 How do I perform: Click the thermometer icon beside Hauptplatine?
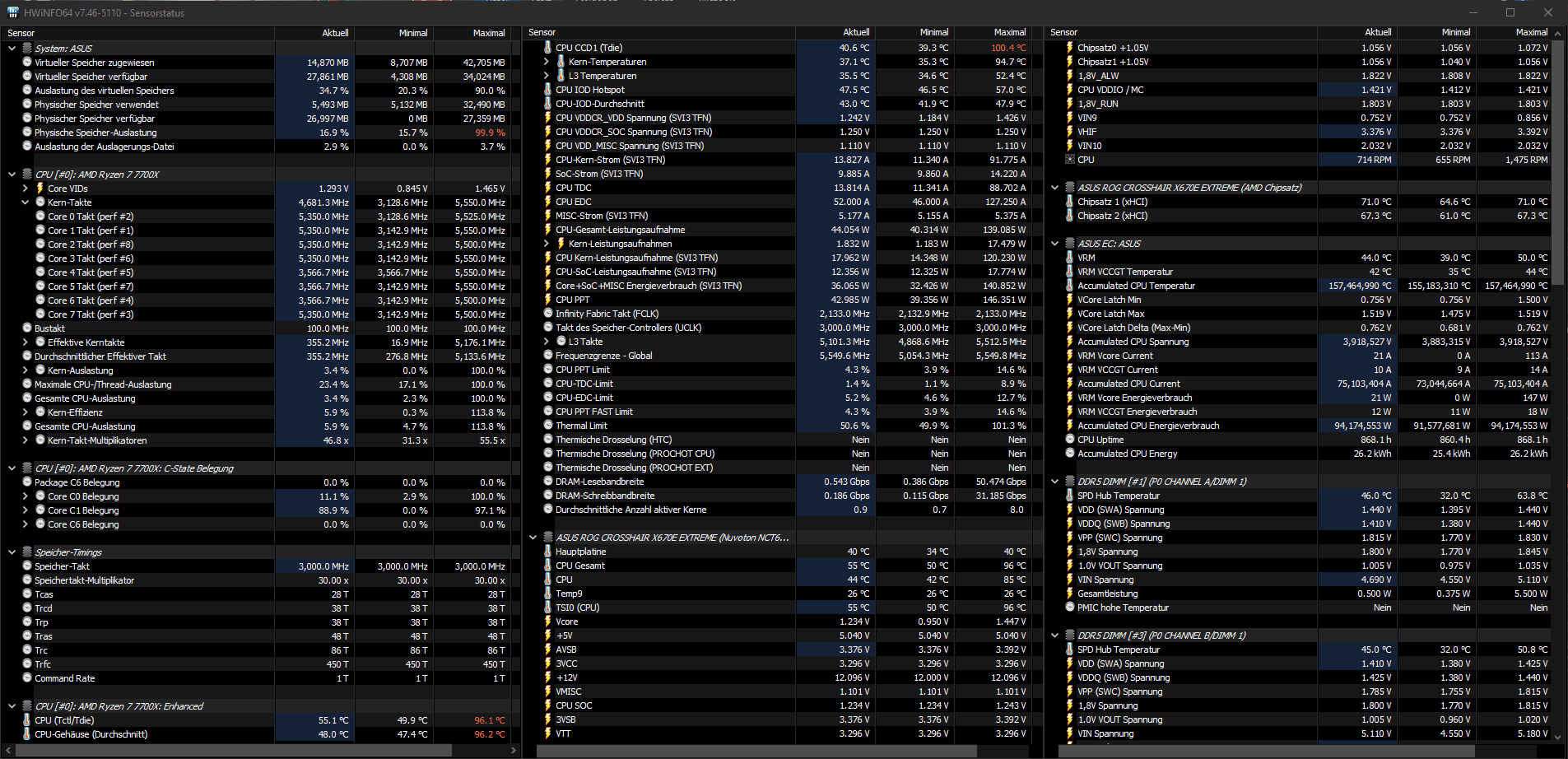(547, 552)
